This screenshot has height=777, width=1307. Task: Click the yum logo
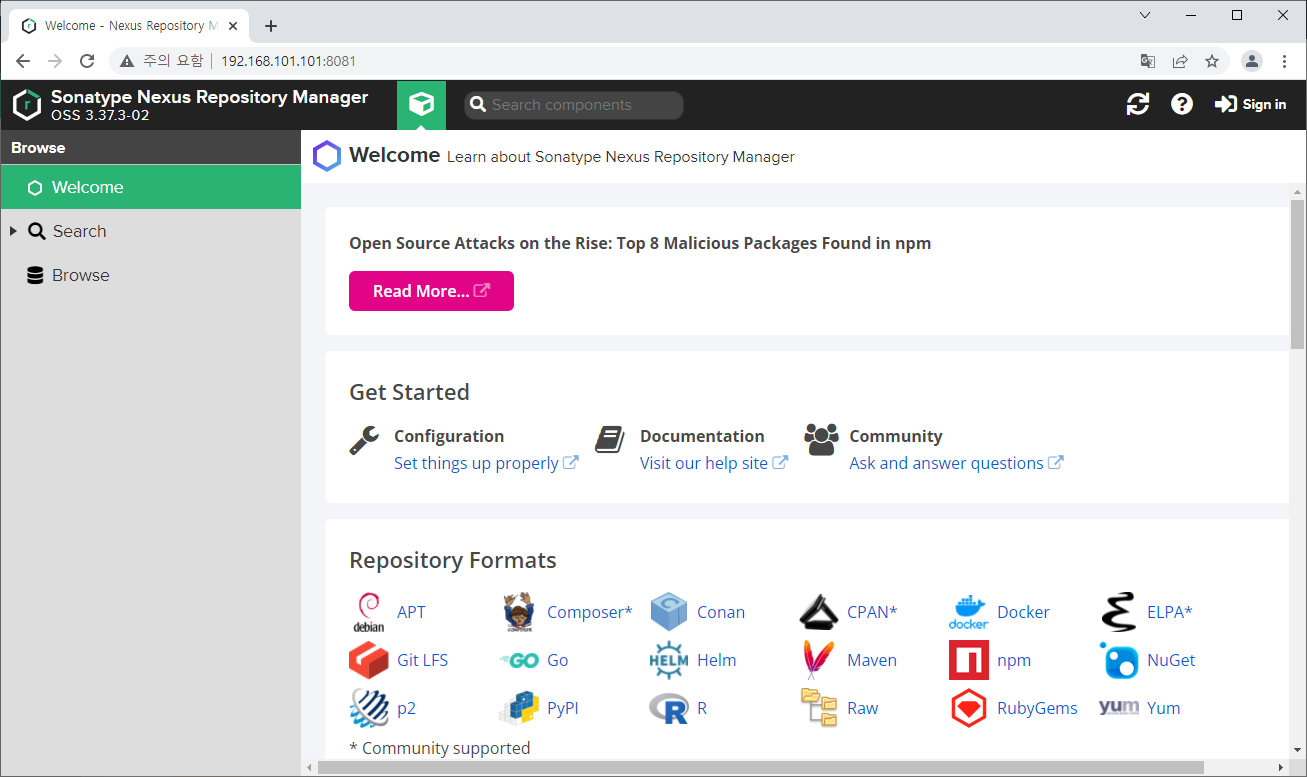coord(1119,707)
